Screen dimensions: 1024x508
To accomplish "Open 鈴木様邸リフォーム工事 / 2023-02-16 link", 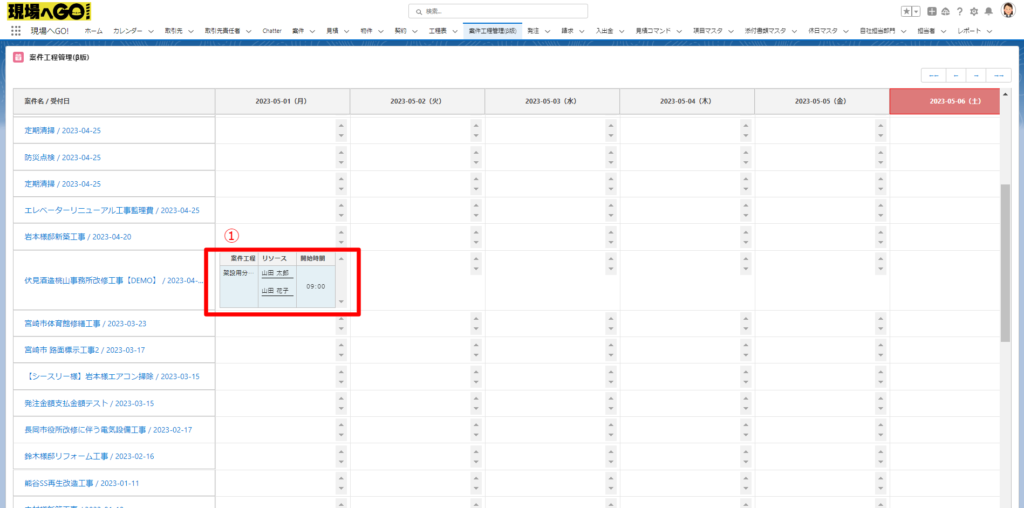I will point(89,456).
